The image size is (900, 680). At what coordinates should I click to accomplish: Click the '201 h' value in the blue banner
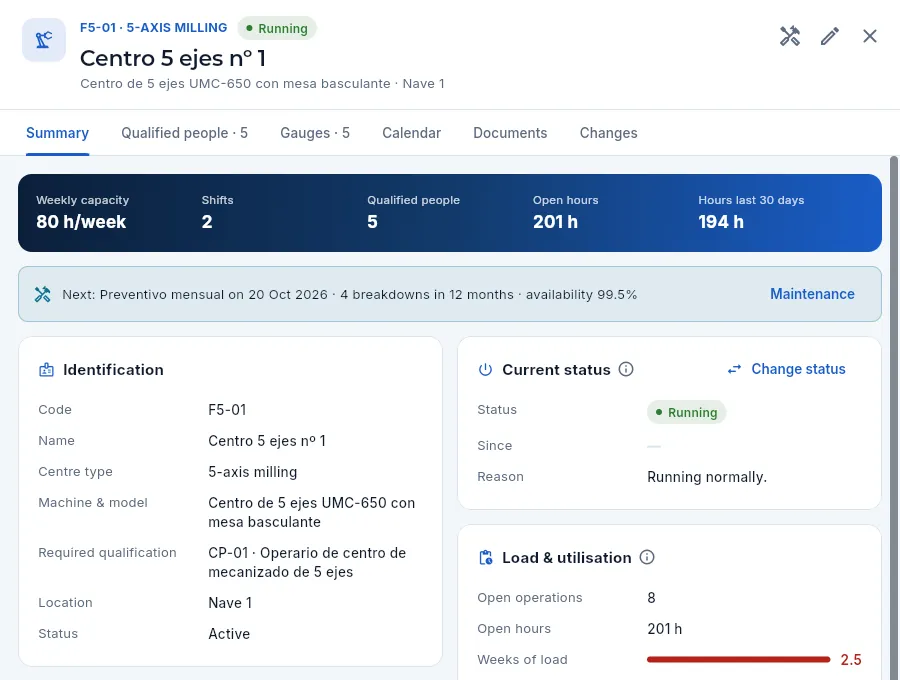coord(555,222)
